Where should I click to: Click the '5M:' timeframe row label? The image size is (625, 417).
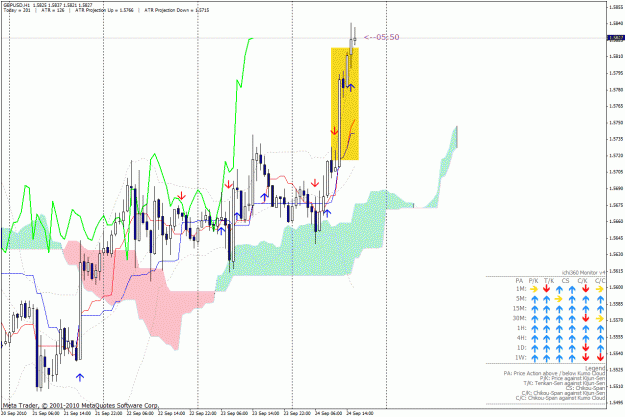[x=521, y=299]
